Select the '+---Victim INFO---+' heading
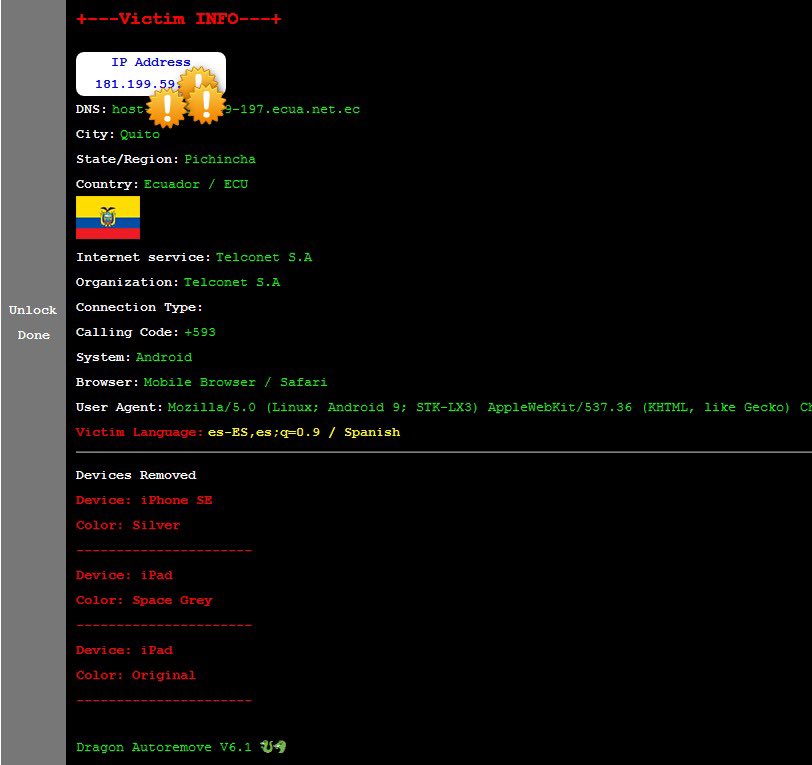The width and height of the screenshot is (812, 765). tap(179, 19)
